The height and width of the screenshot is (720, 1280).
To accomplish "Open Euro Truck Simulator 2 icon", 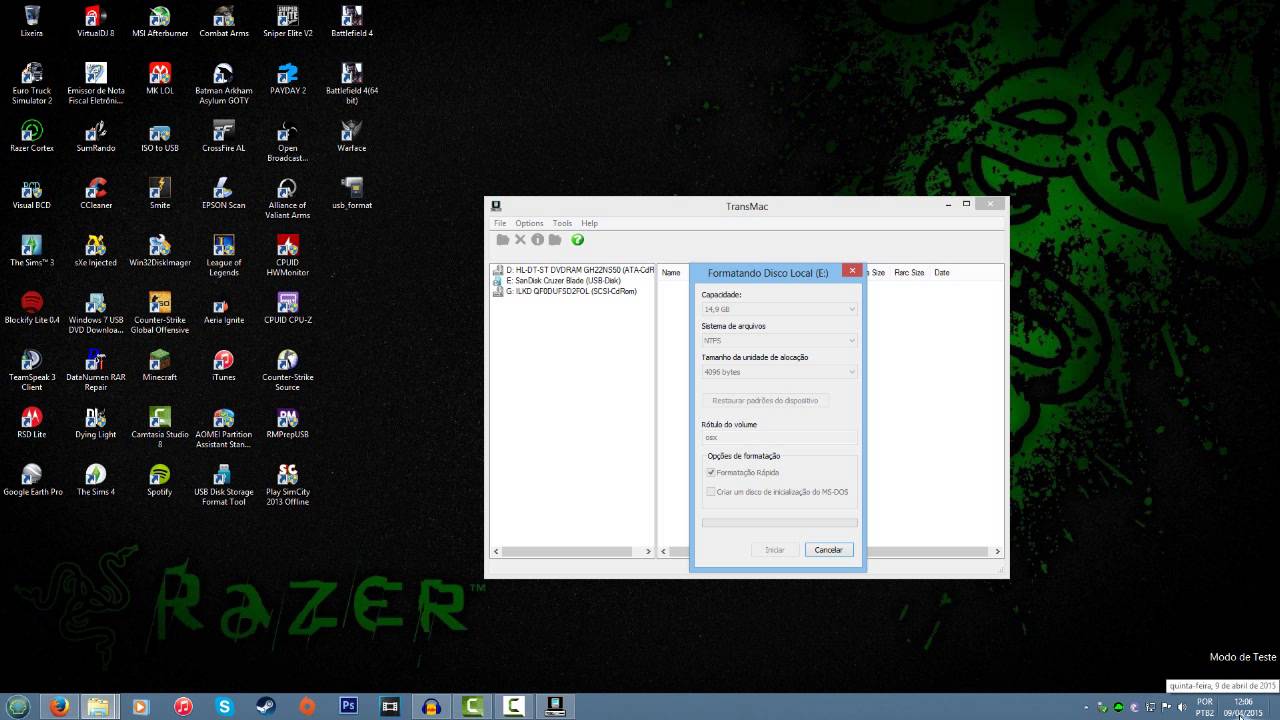I will pos(32,83).
